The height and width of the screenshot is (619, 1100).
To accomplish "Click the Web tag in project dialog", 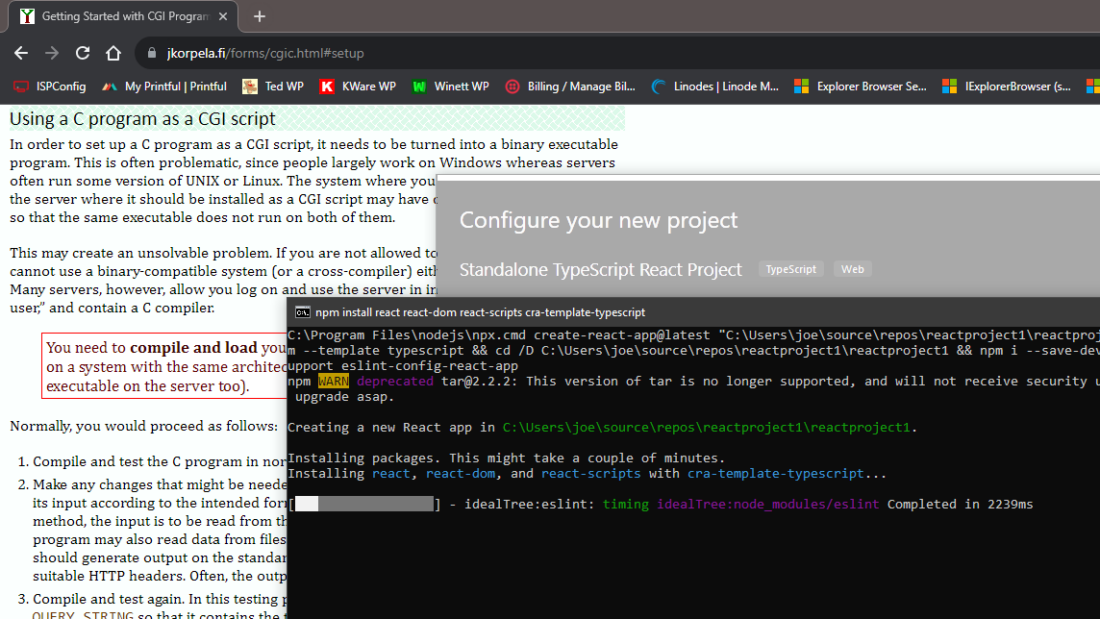I will tap(852, 269).
